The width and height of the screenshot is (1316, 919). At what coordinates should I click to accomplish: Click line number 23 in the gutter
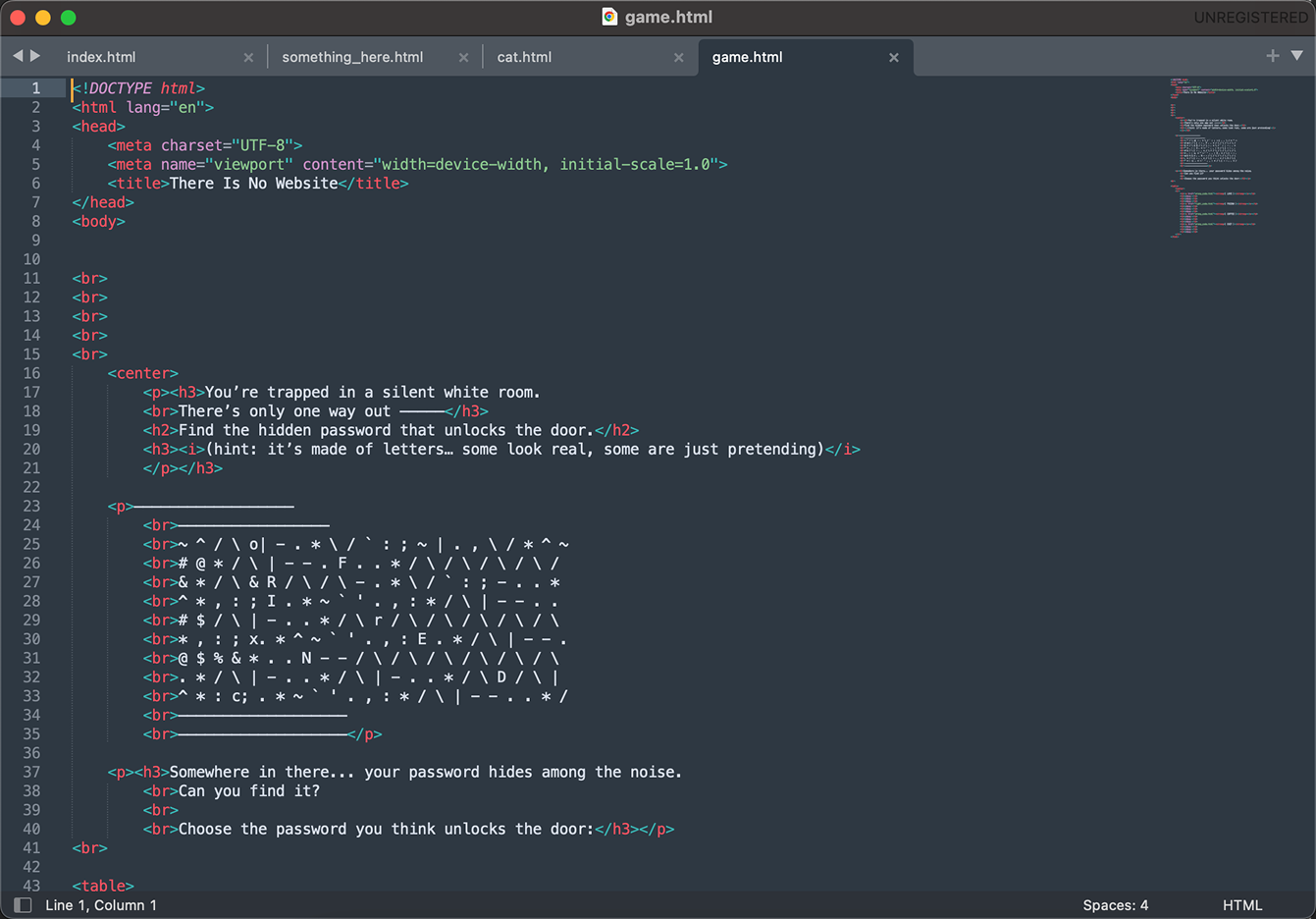[x=31, y=507]
